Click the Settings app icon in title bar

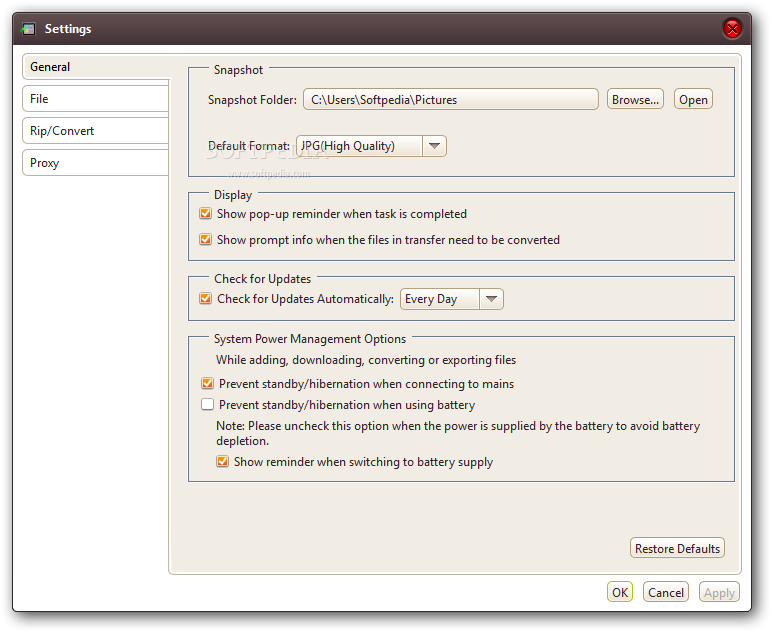[28, 29]
